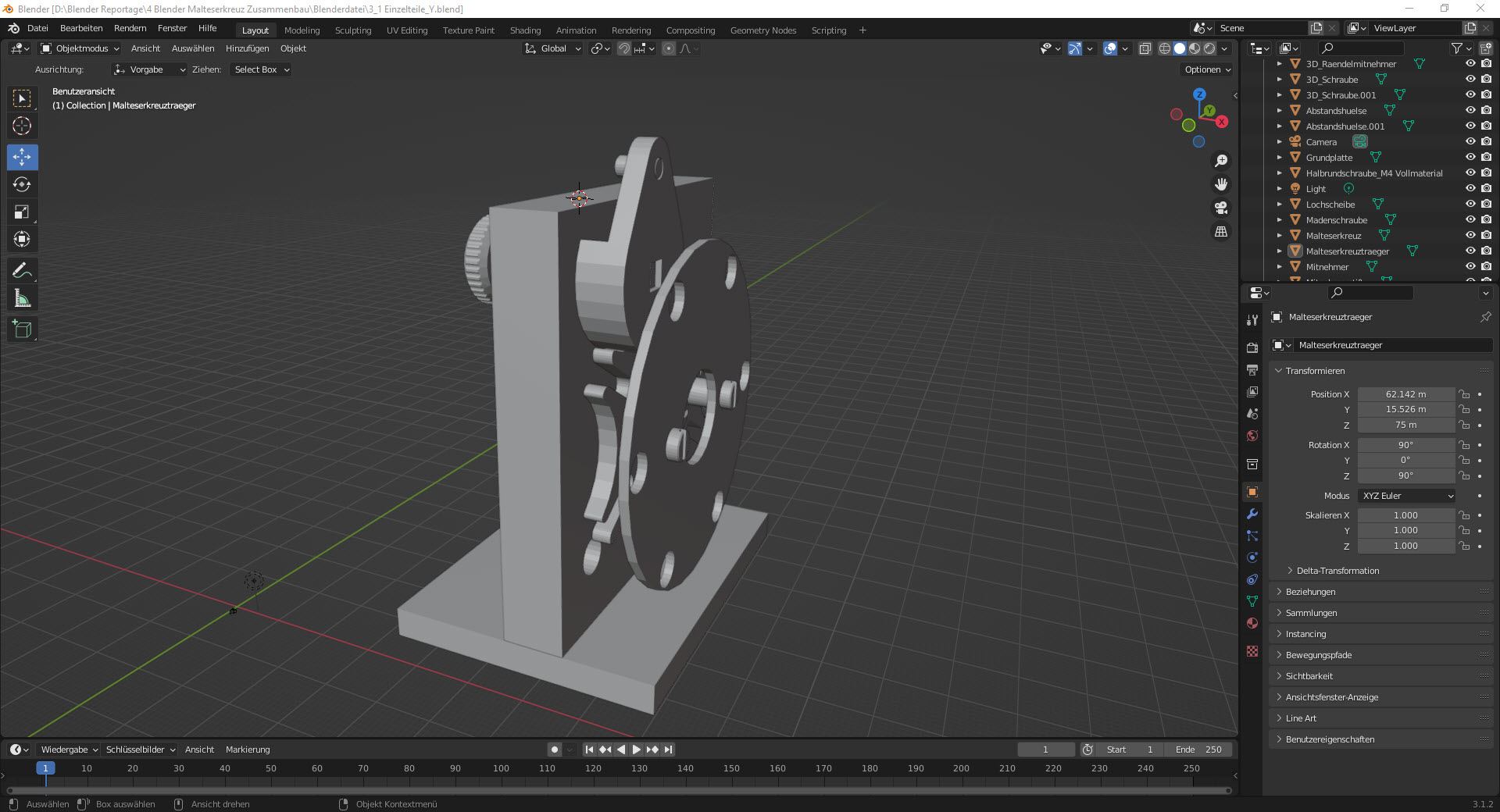Select the Transform tool

[22, 239]
